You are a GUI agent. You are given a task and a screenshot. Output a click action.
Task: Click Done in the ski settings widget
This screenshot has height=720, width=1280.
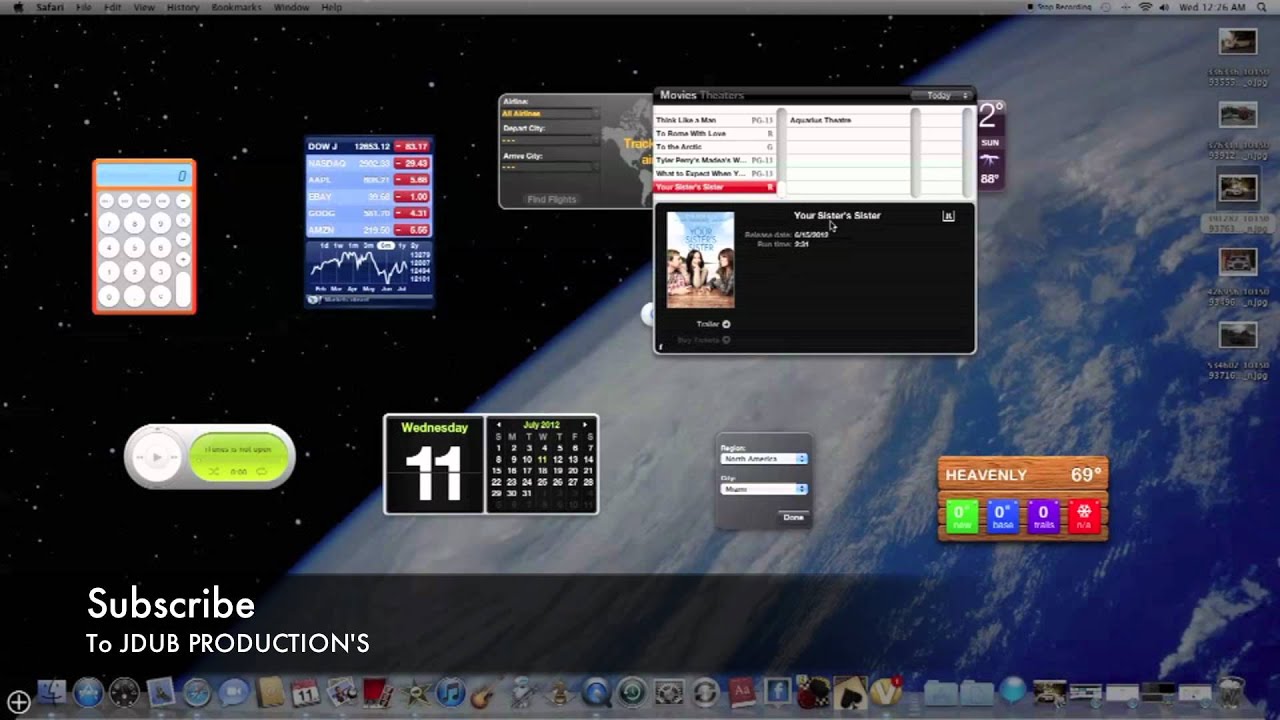793,517
